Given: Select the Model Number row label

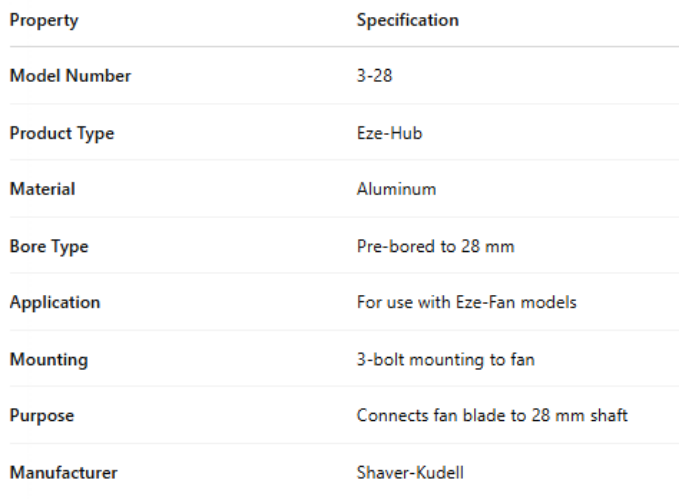Looking at the screenshot, I should (70, 76).
